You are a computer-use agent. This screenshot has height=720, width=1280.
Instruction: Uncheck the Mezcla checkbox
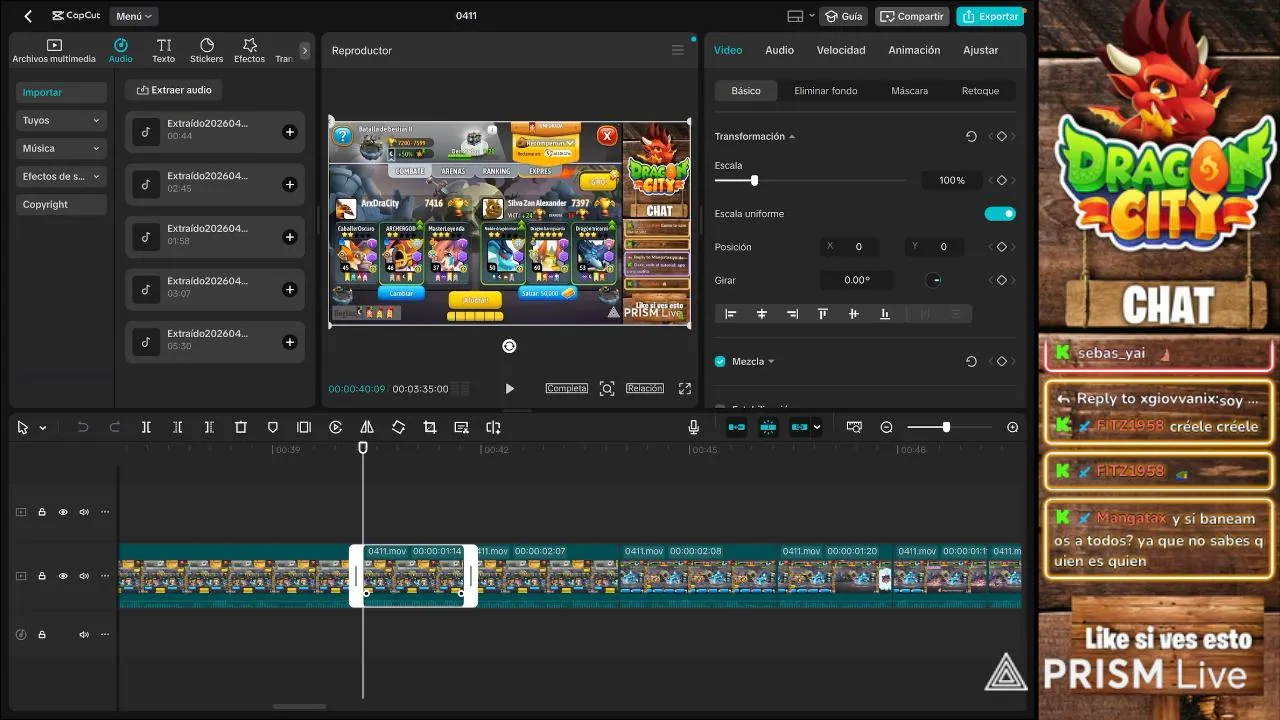[720, 362]
